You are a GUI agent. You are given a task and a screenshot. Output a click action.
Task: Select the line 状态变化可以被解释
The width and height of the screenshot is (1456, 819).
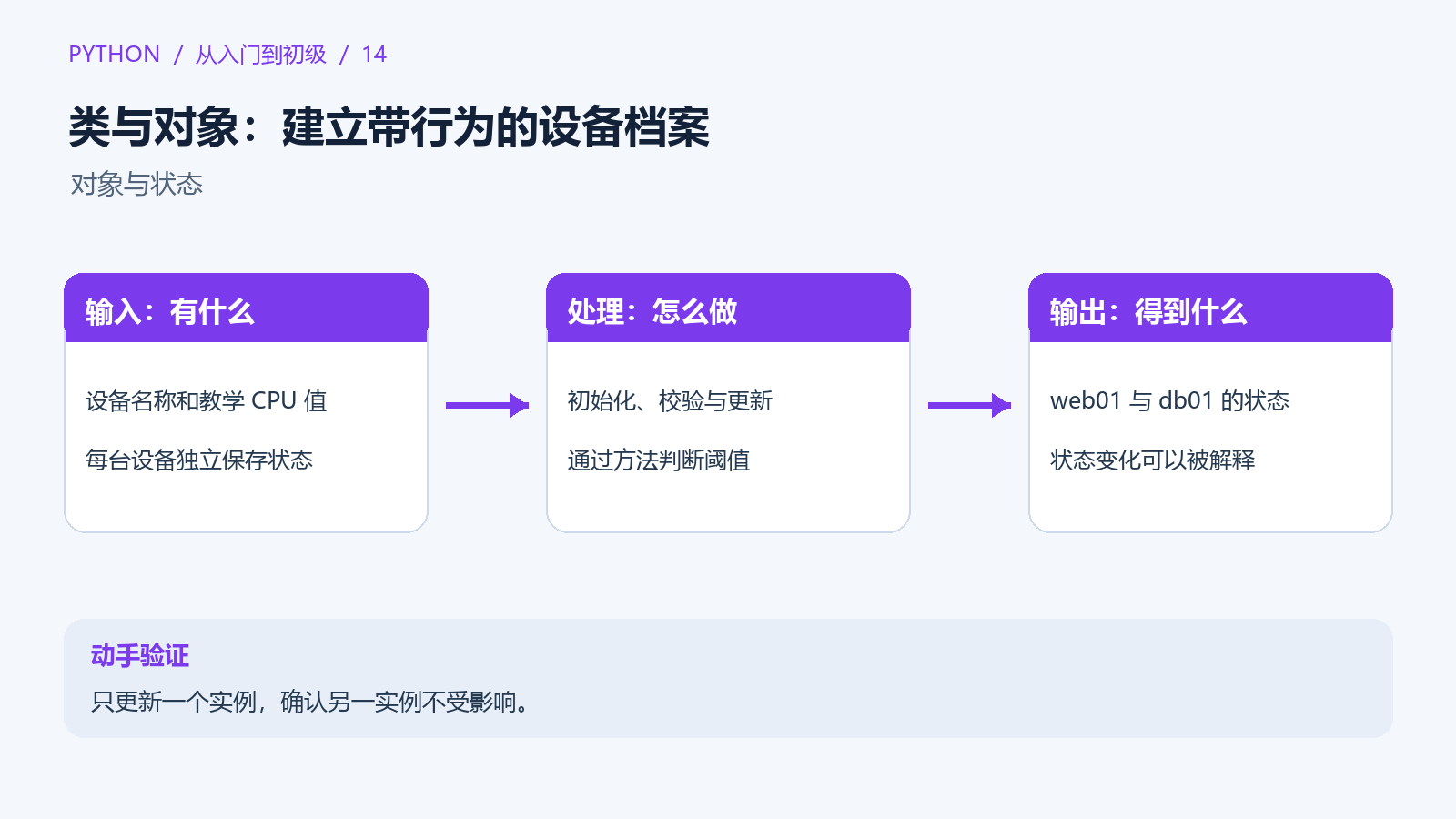(x=1152, y=460)
